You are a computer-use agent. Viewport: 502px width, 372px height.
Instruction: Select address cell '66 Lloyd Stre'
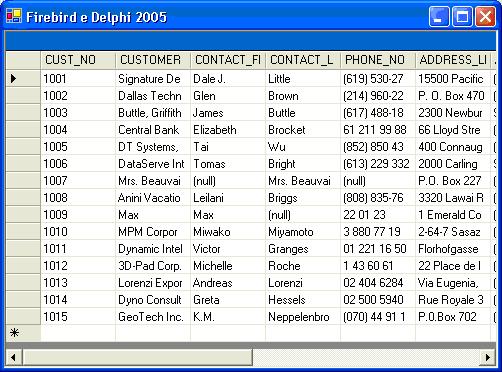453,130
